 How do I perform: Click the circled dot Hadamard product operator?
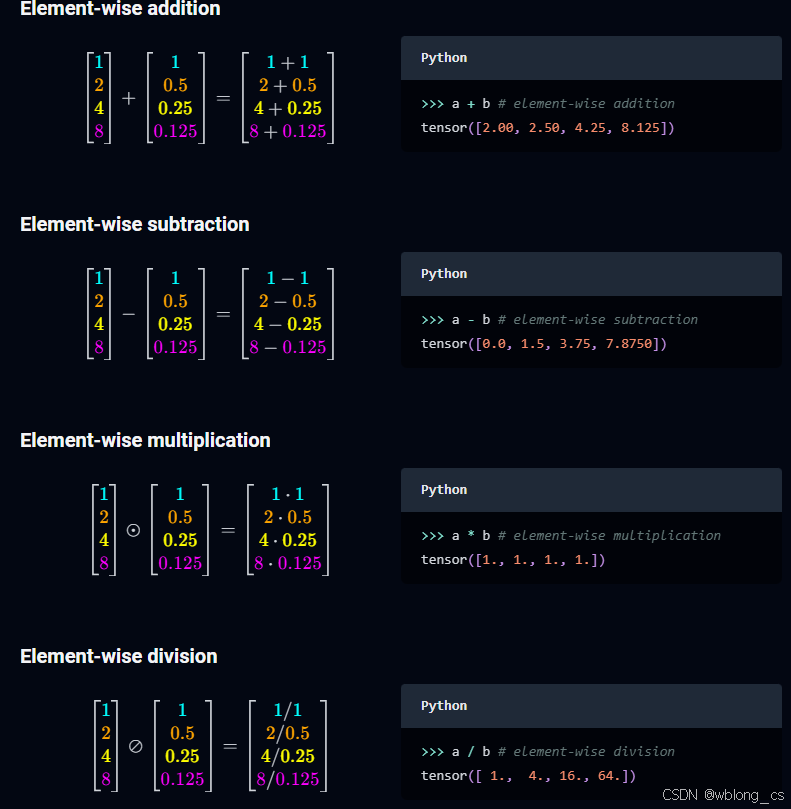tap(133, 530)
